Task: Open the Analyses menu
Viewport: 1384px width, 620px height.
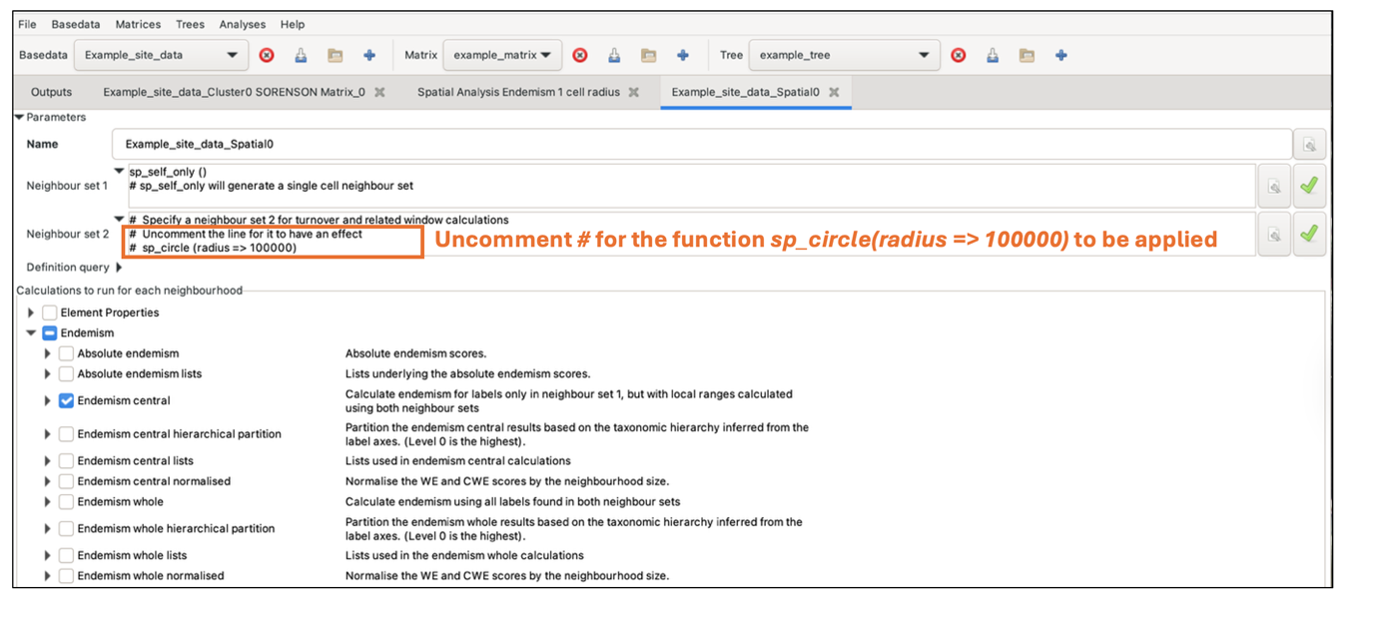Action: [x=242, y=24]
